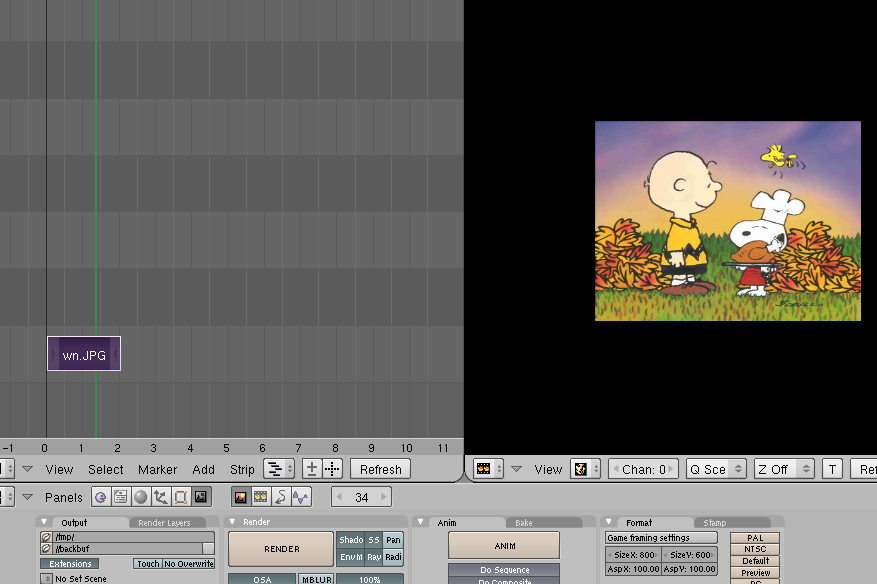Image resolution: width=877 pixels, height=584 pixels.
Task: Open the Sound block buttons waveform icon
Action: pos(301,497)
